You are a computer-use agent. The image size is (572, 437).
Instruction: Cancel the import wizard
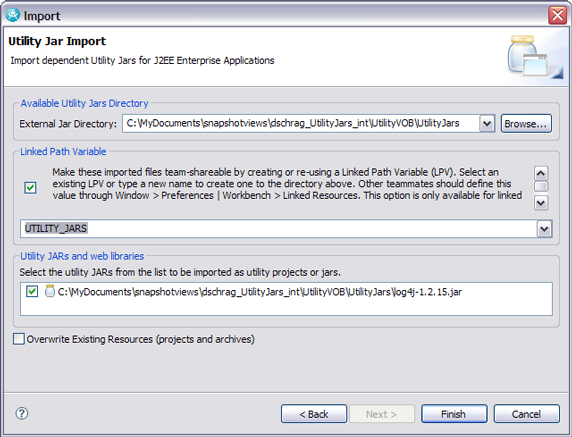click(x=526, y=414)
